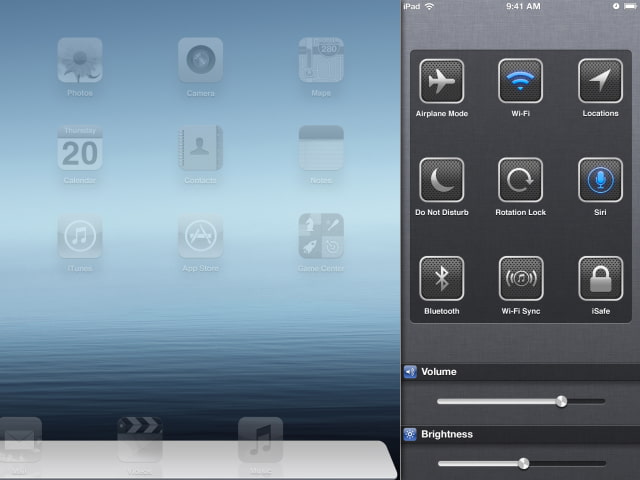Click the Brightness slider knob

pyautogui.click(x=523, y=463)
